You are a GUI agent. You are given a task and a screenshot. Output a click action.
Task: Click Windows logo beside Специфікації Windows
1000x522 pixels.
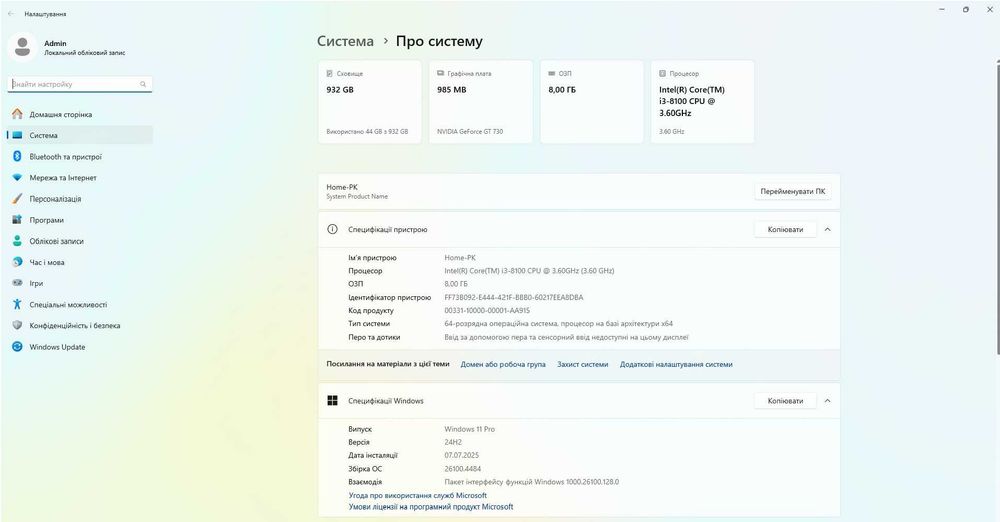(x=332, y=401)
